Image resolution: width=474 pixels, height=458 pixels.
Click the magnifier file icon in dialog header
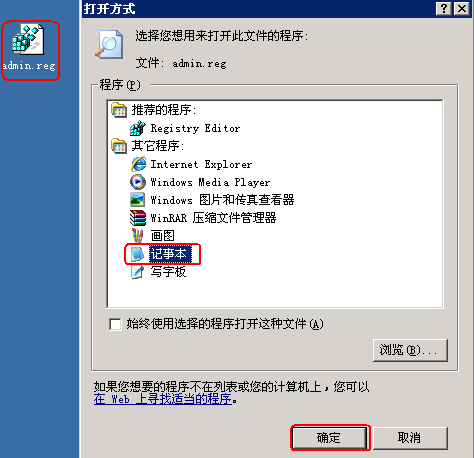109,44
